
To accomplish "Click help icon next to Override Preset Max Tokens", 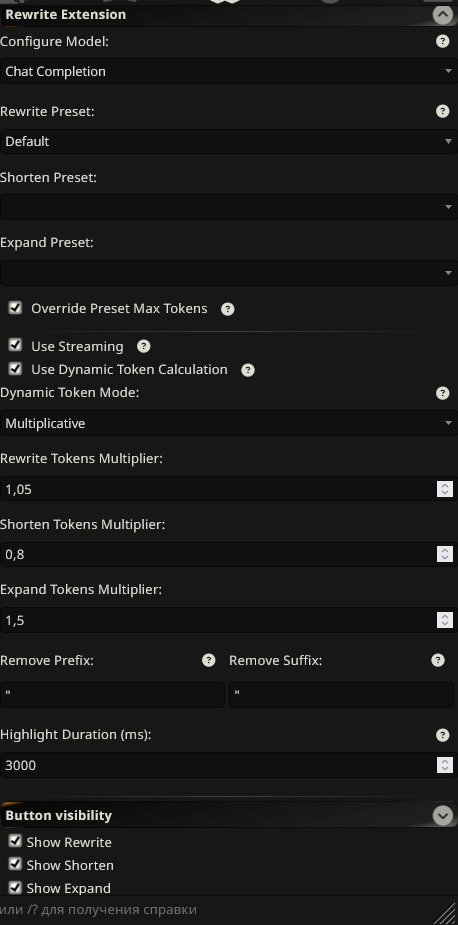I will pos(227,309).
